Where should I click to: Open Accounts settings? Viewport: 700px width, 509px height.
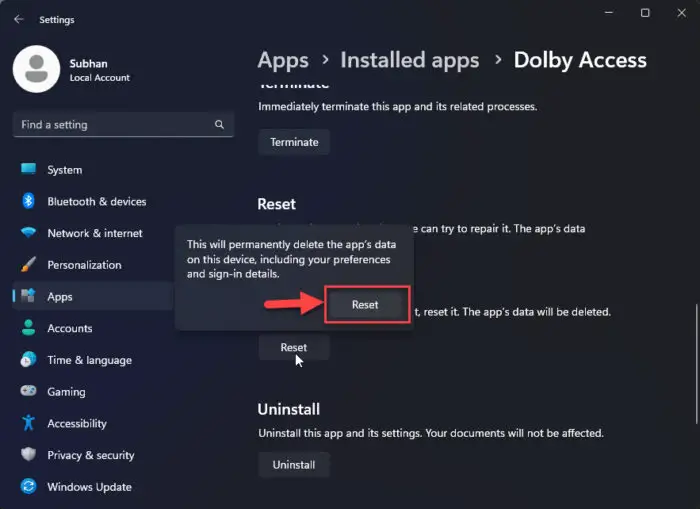pyautogui.click(x=93, y=328)
